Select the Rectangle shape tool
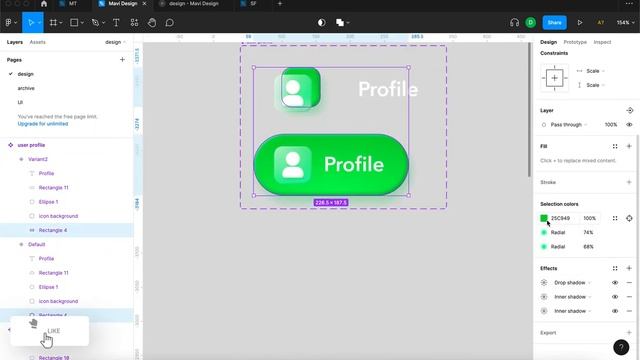Screen dimensions: 640x360 (74, 23)
